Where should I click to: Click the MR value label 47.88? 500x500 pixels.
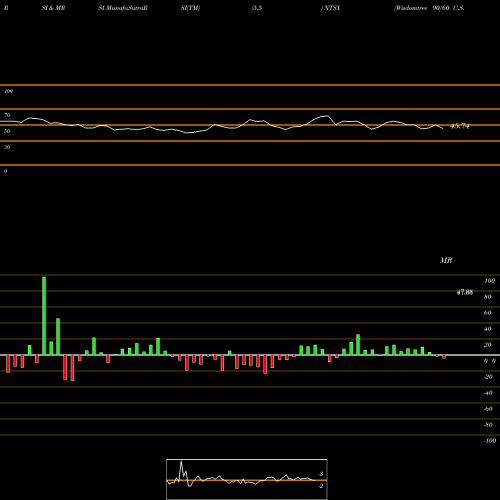click(465, 292)
